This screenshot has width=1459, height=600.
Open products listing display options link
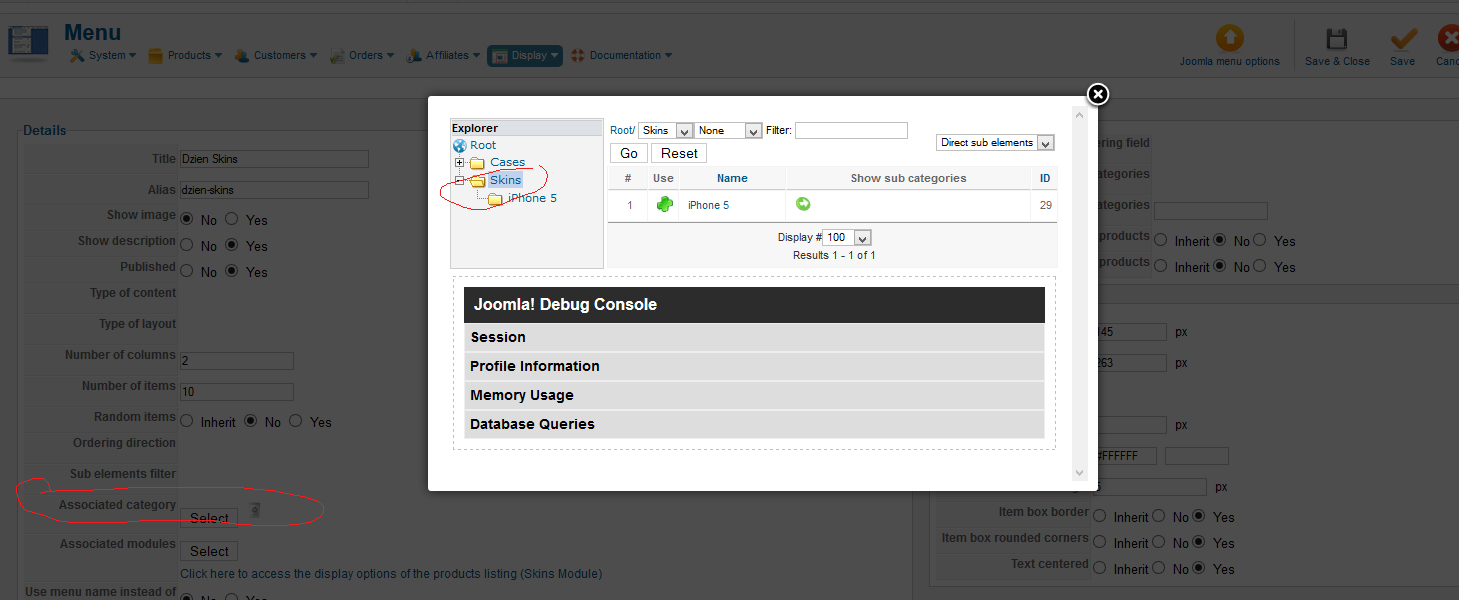(x=391, y=574)
